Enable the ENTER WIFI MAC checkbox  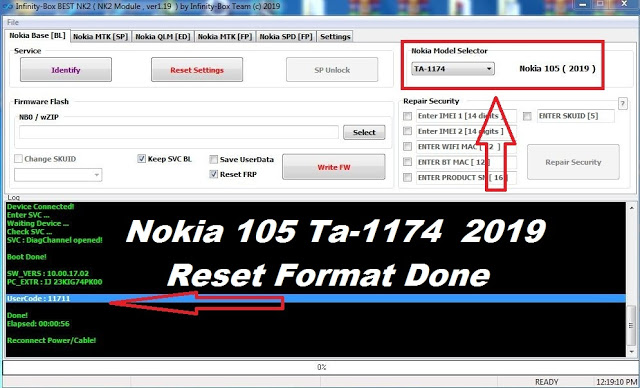[407, 146]
